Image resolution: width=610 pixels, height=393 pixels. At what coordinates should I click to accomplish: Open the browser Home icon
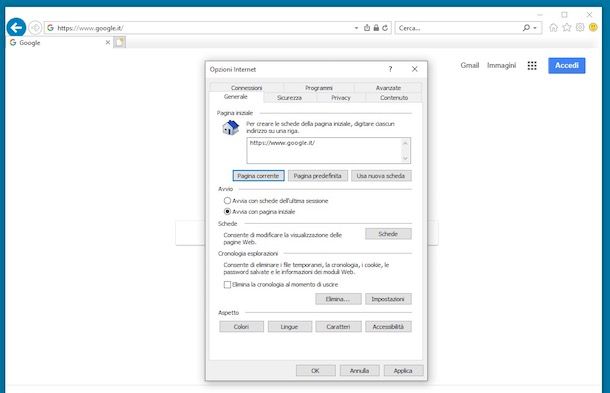pos(553,28)
